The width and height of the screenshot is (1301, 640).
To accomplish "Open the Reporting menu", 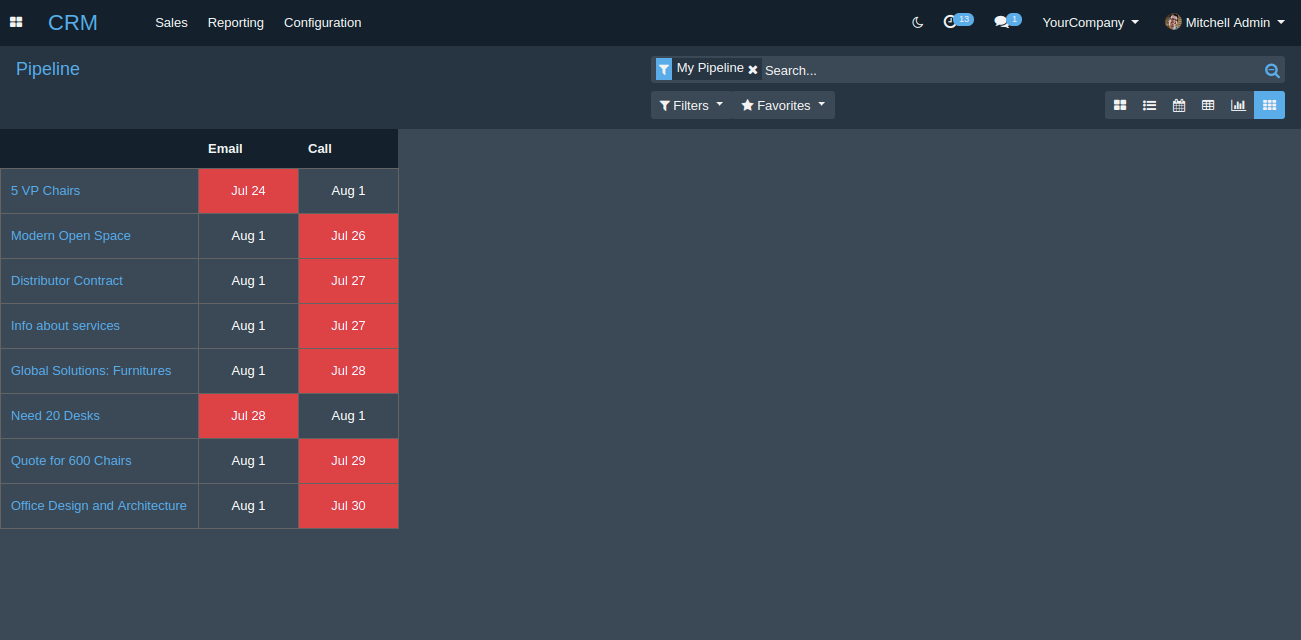I will 236,22.
